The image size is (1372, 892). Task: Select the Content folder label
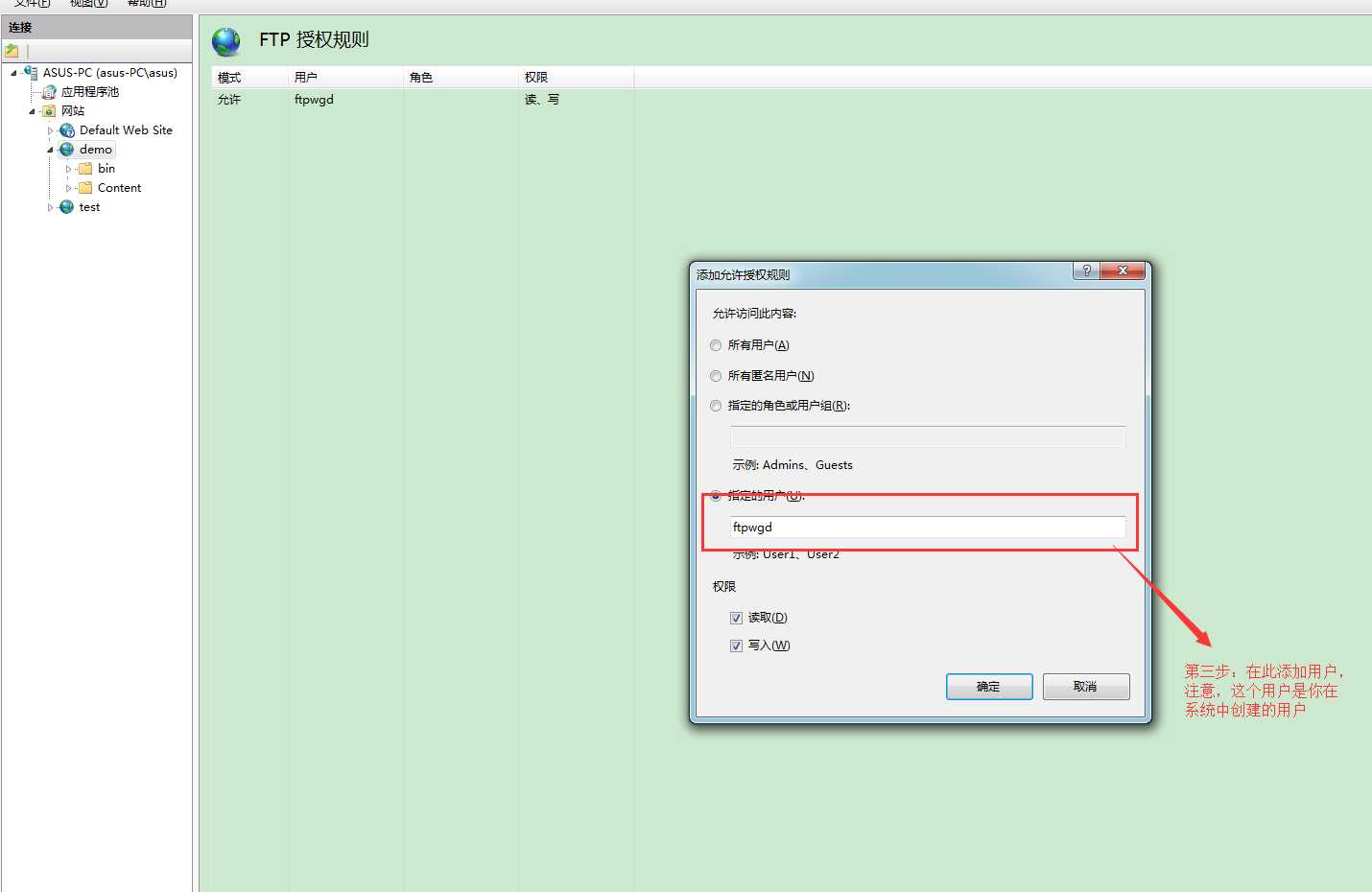pos(119,188)
